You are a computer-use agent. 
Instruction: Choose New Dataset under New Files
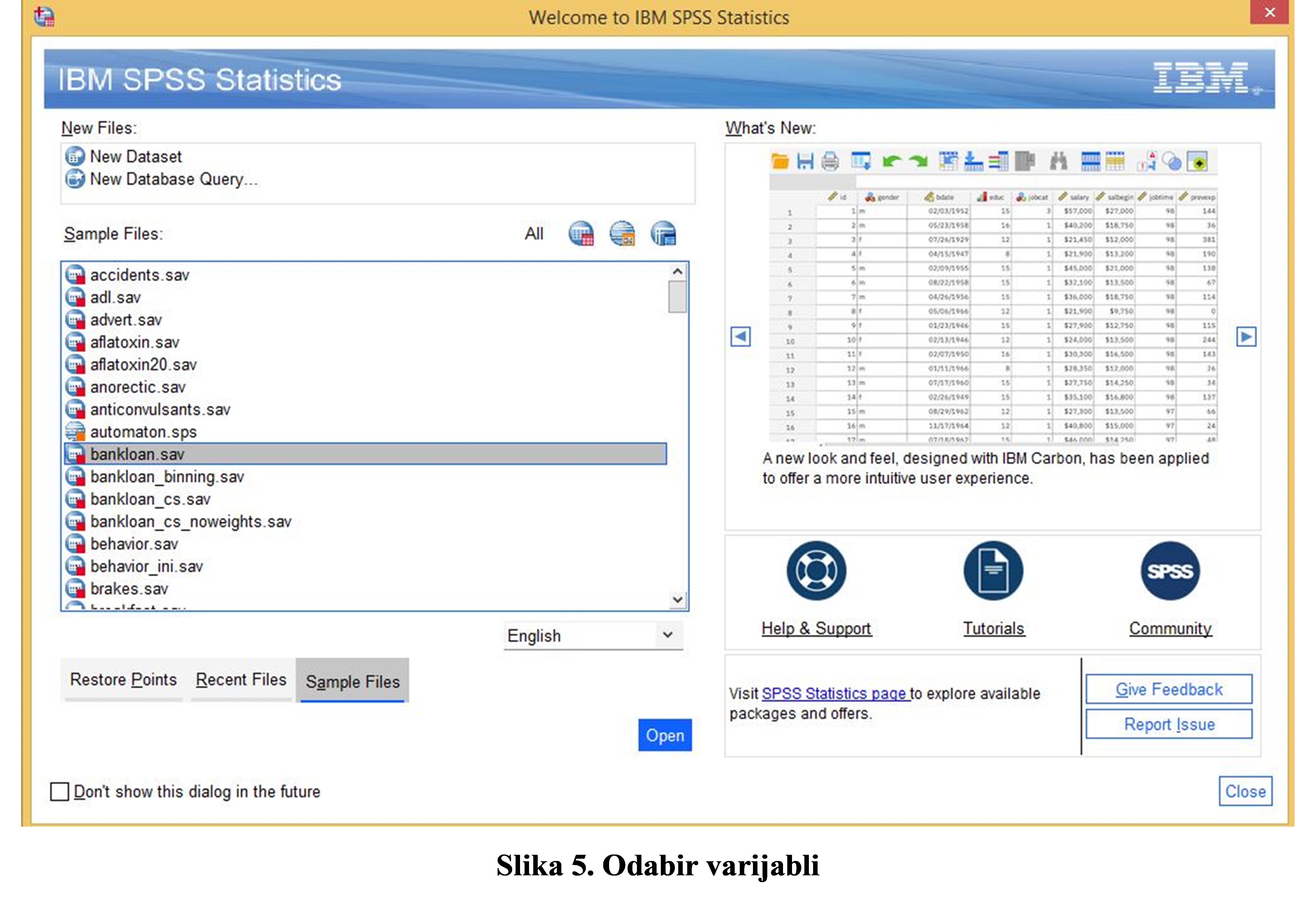click(136, 156)
